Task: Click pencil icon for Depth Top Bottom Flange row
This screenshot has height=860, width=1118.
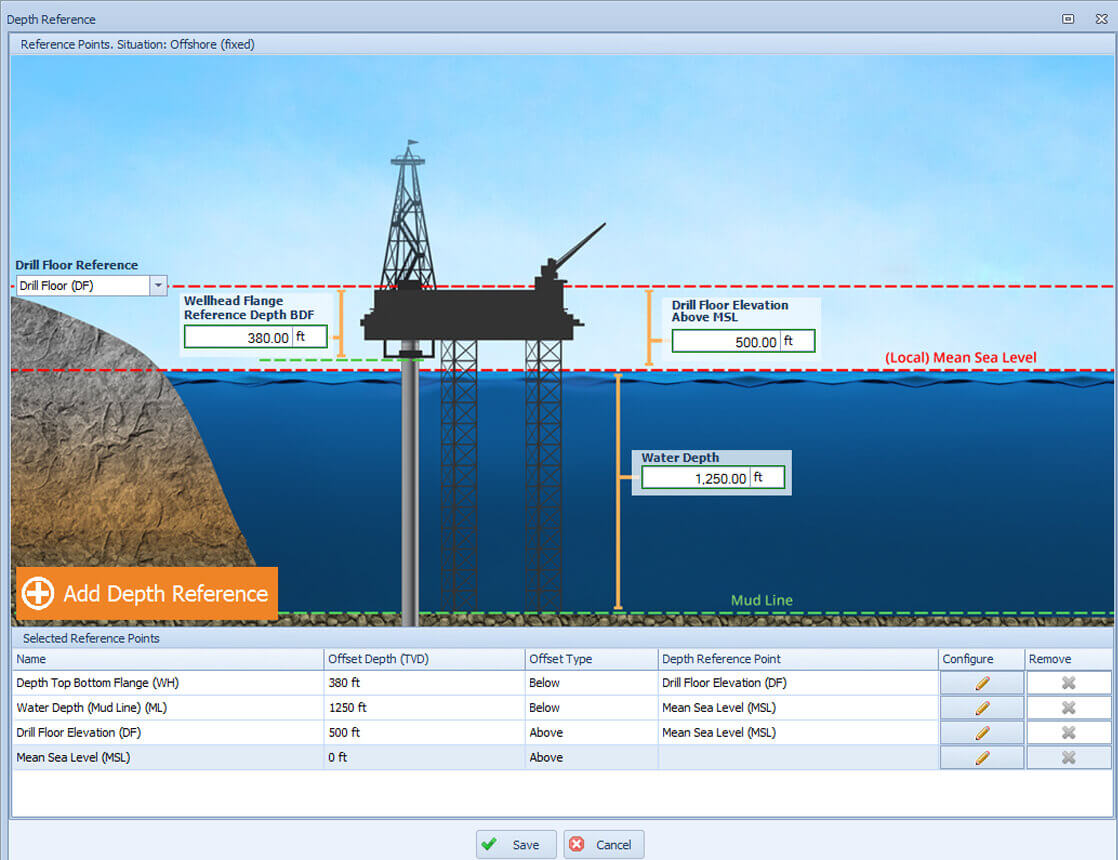Action: pyautogui.click(x=981, y=683)
